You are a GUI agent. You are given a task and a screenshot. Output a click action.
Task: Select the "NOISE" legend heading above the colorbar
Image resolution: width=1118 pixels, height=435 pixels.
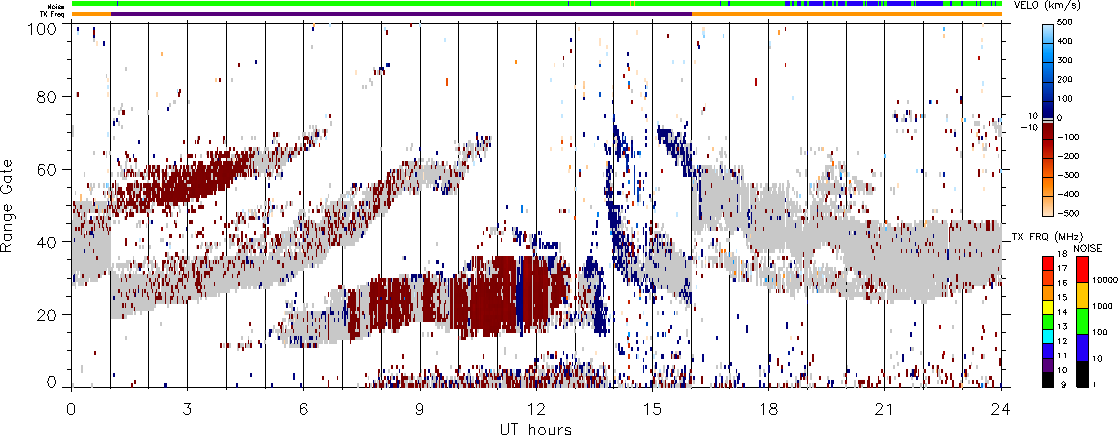click(x=1089, y=247)
